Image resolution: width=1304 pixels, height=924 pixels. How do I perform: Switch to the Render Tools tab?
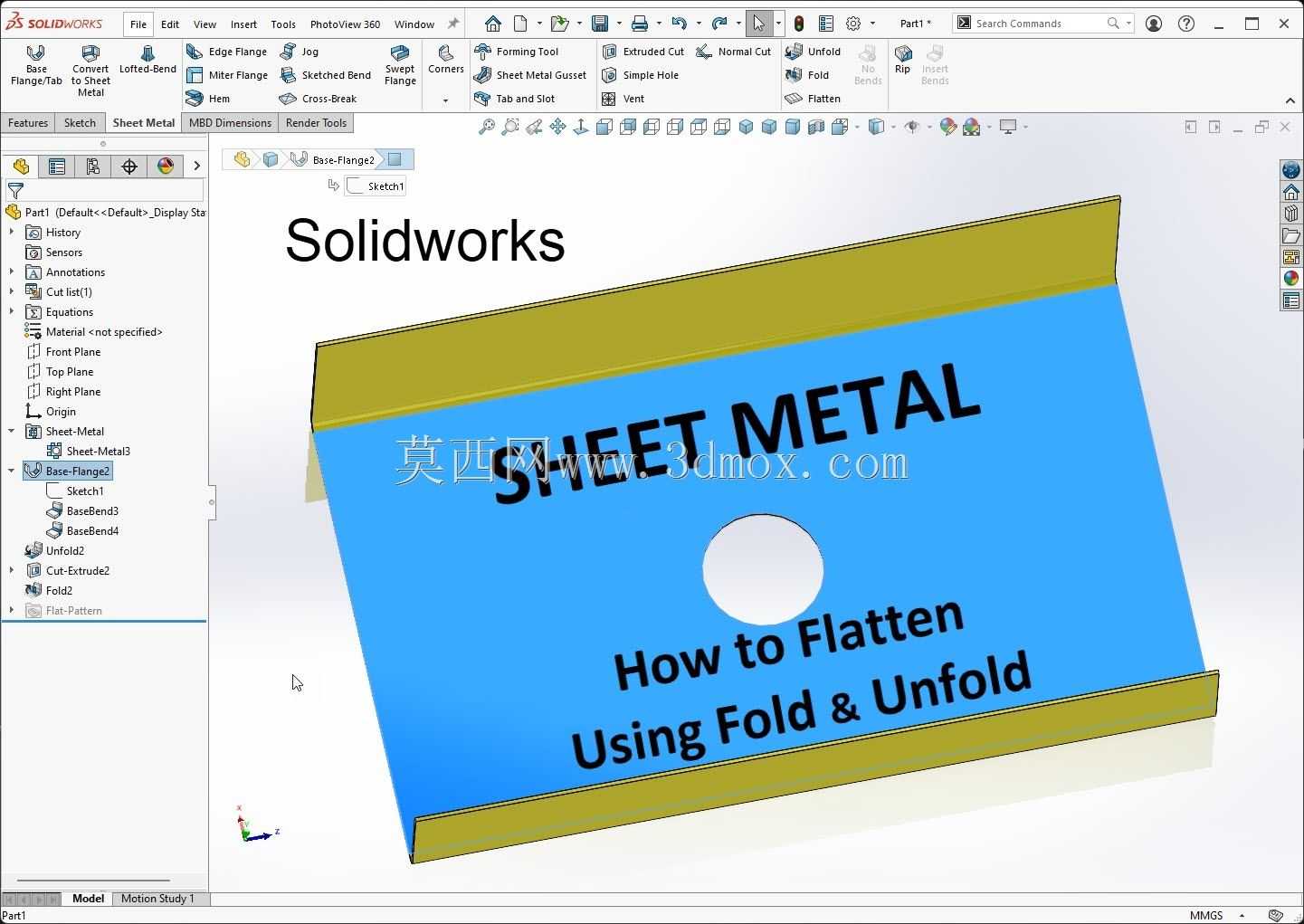point(316,123)
